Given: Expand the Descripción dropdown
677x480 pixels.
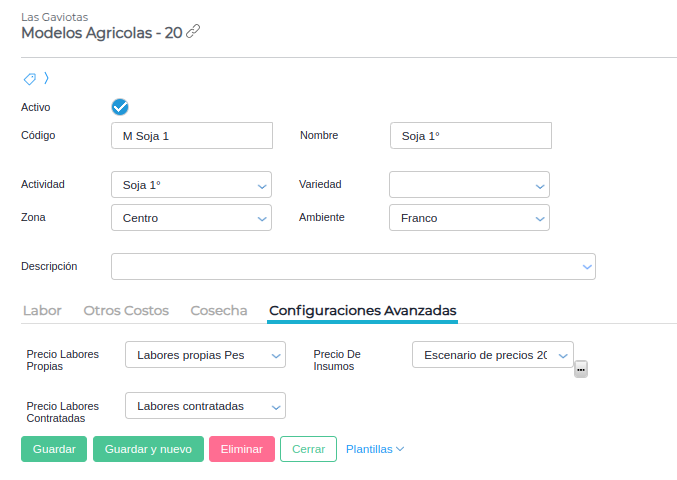Looking at the screenshot, I should click(x=353, y=266).
